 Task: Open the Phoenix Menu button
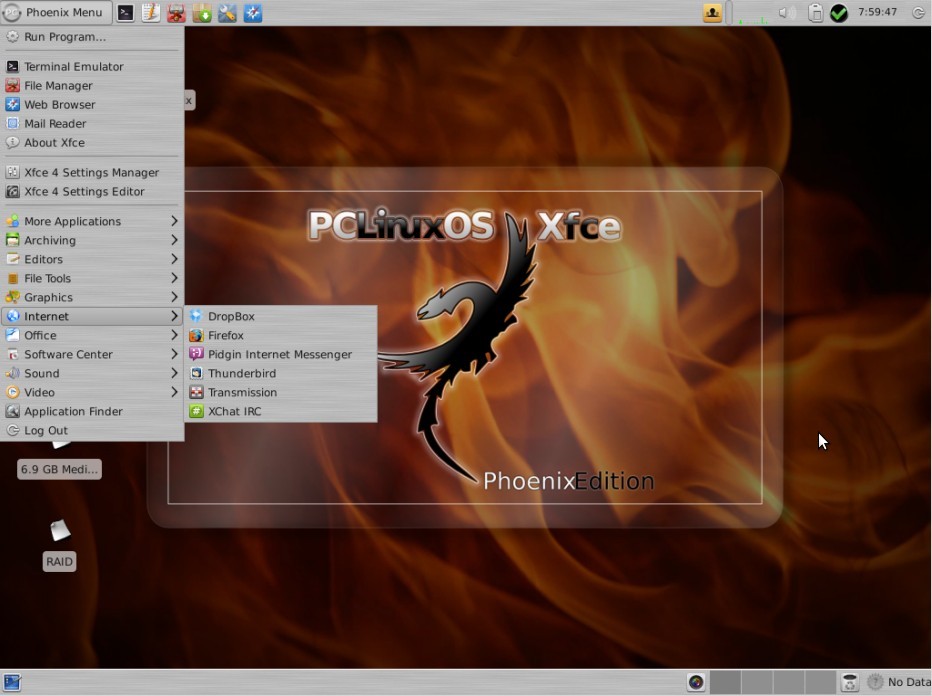[x=56, y=12]
